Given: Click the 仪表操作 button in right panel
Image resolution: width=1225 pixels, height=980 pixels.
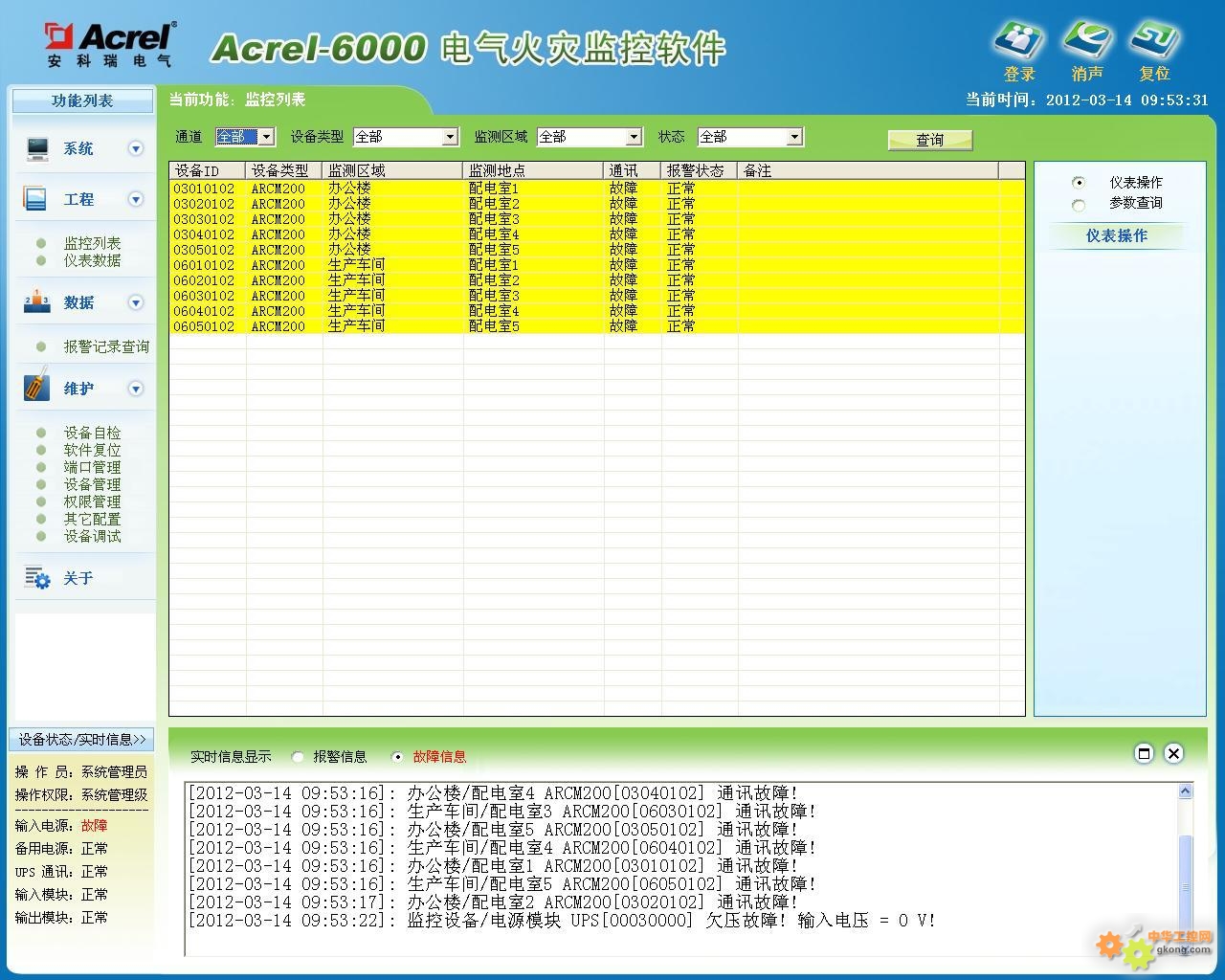Looking at the screenshot, I should coord(1116,235).
